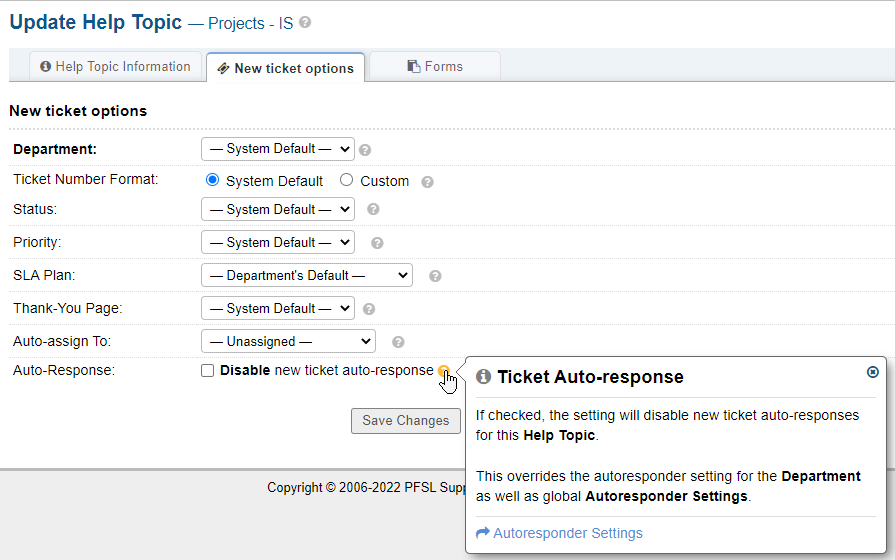Click help icon beside Ticket Number Format
This screenshot has height=560, width=895.
427,182
